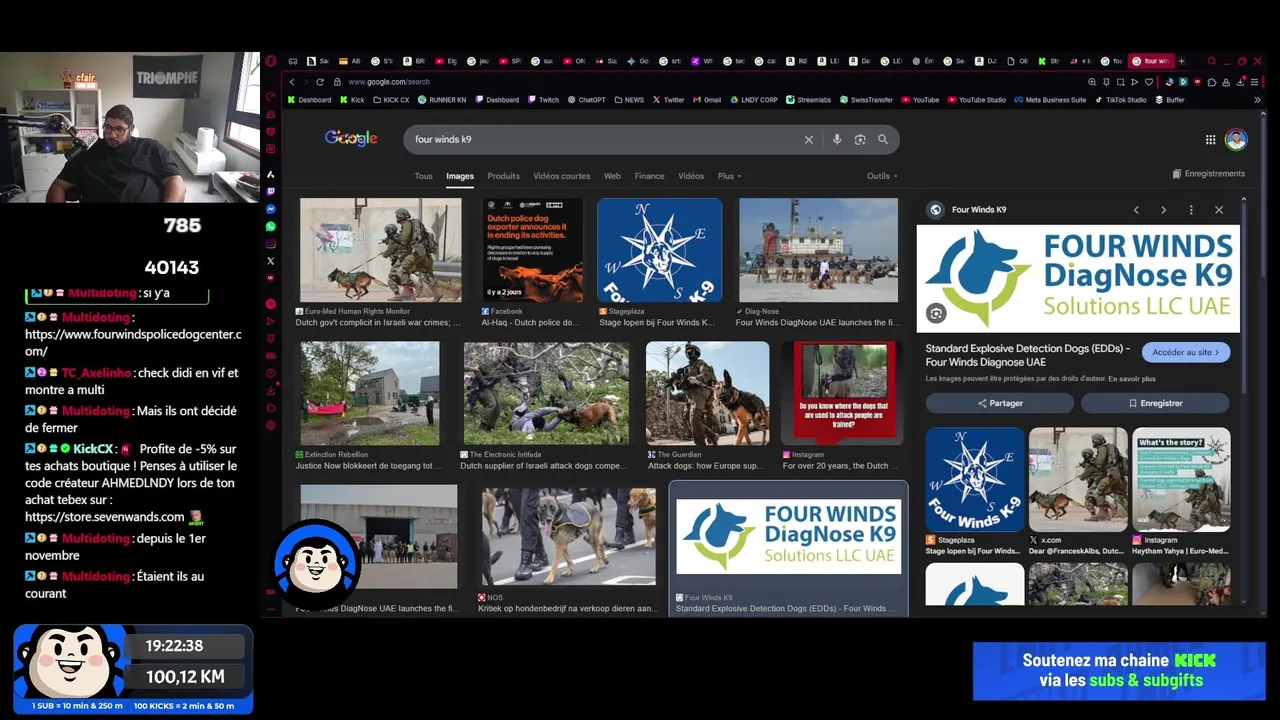This screenshot has height=720, width=1280.
Task: Open Instagram in the browser sidebar
Action: [270, 244]
